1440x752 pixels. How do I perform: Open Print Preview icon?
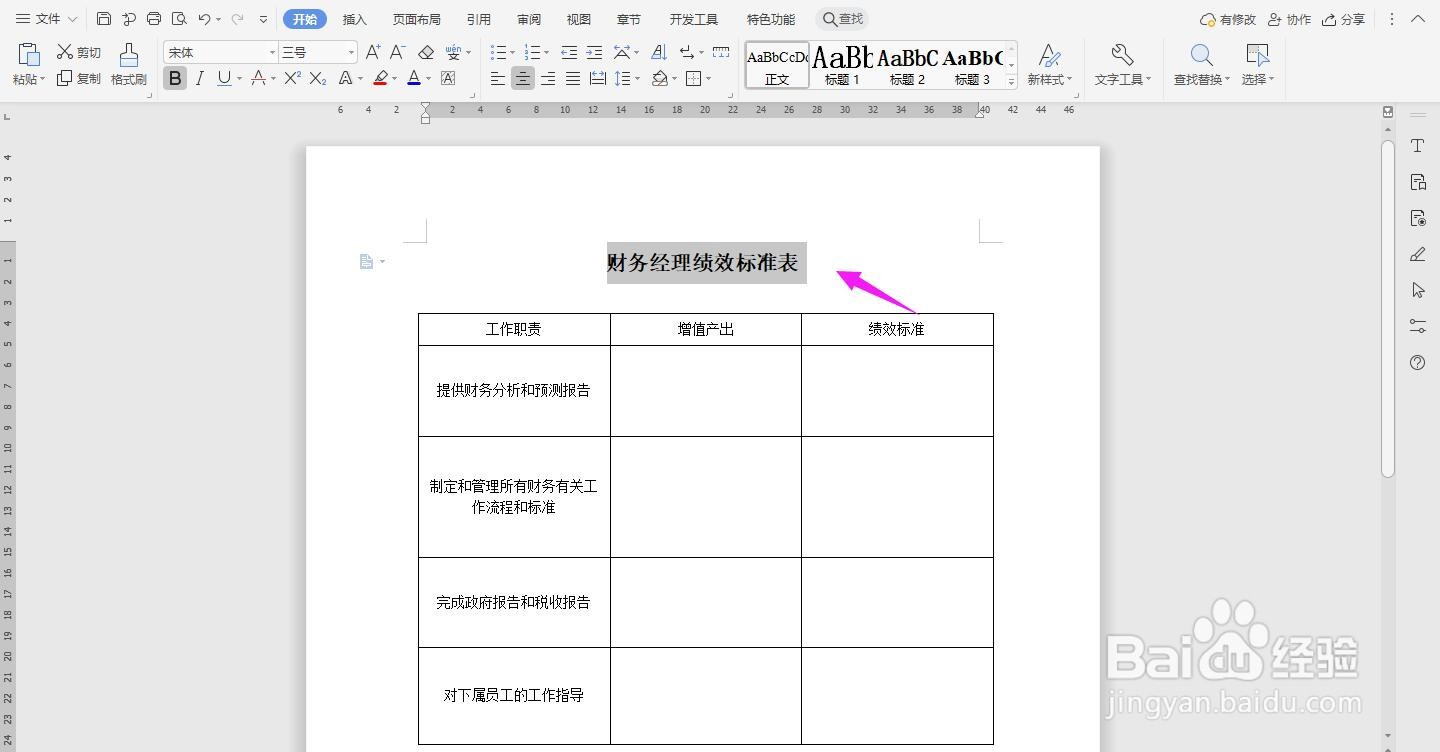pos(179,19)
